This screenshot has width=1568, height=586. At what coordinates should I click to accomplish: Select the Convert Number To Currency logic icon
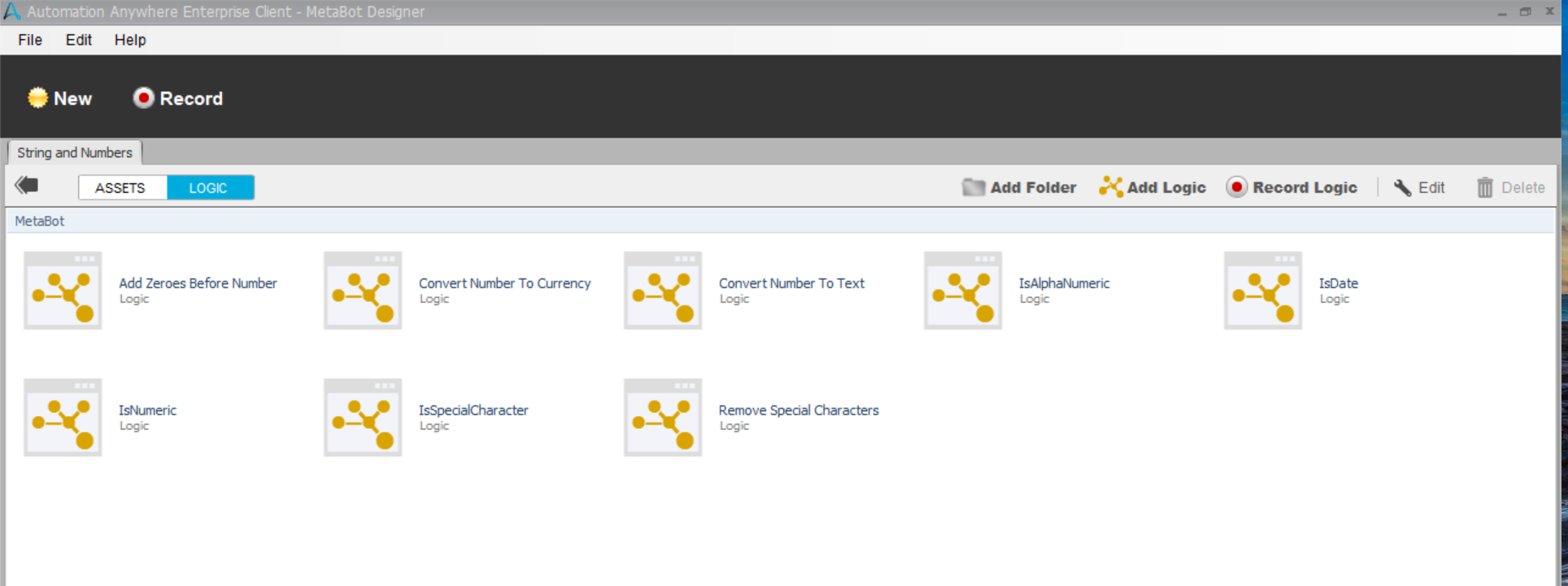(363, 291)
